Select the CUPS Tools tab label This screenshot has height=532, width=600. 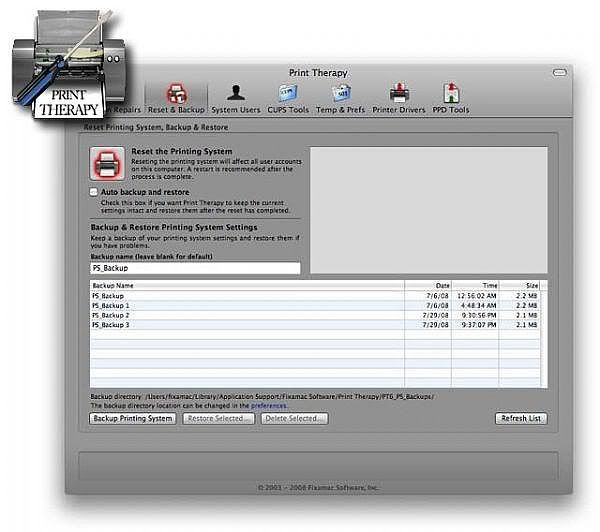288,110
